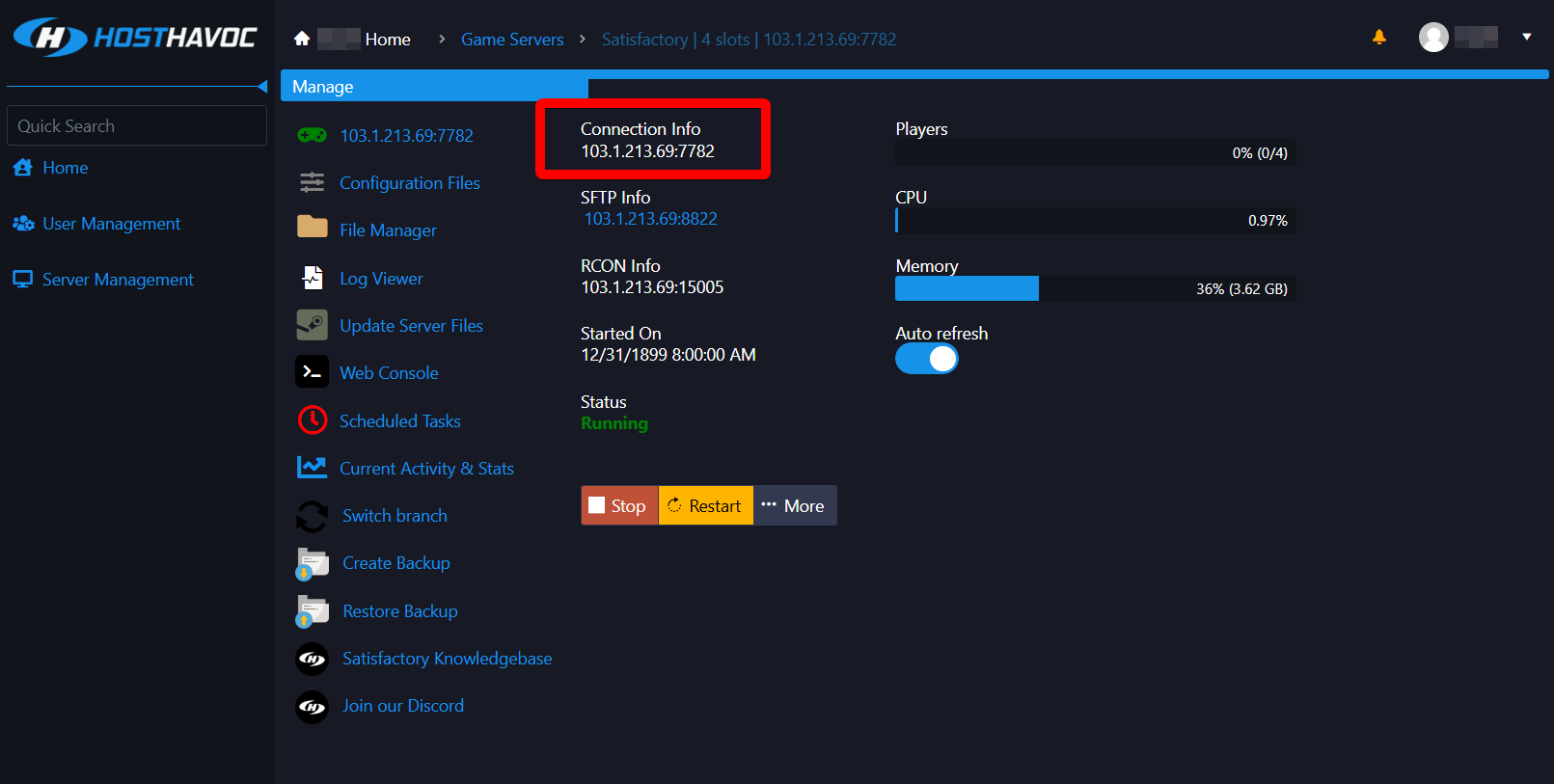Open Home in the sidebar
The image size is (1554, 784).
66,168
